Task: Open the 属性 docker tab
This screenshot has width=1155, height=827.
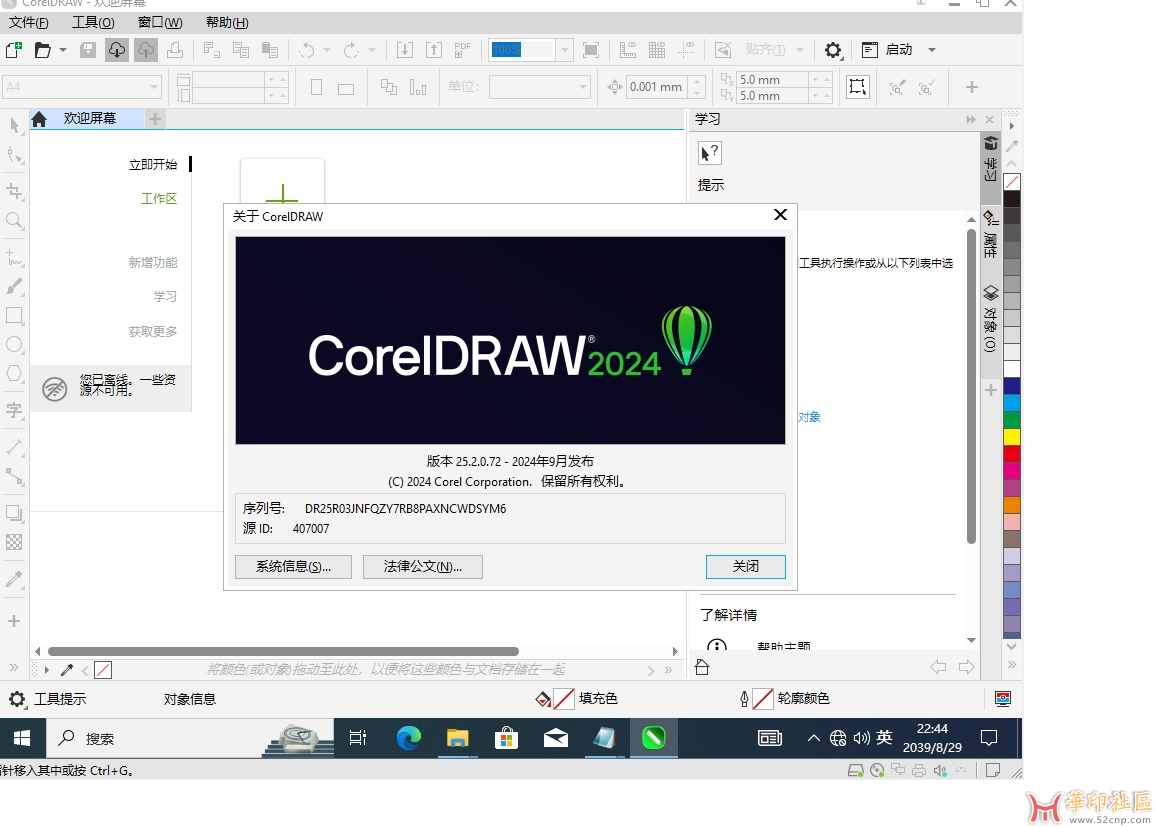Action: pyautogui.click(x=991, y=234)
